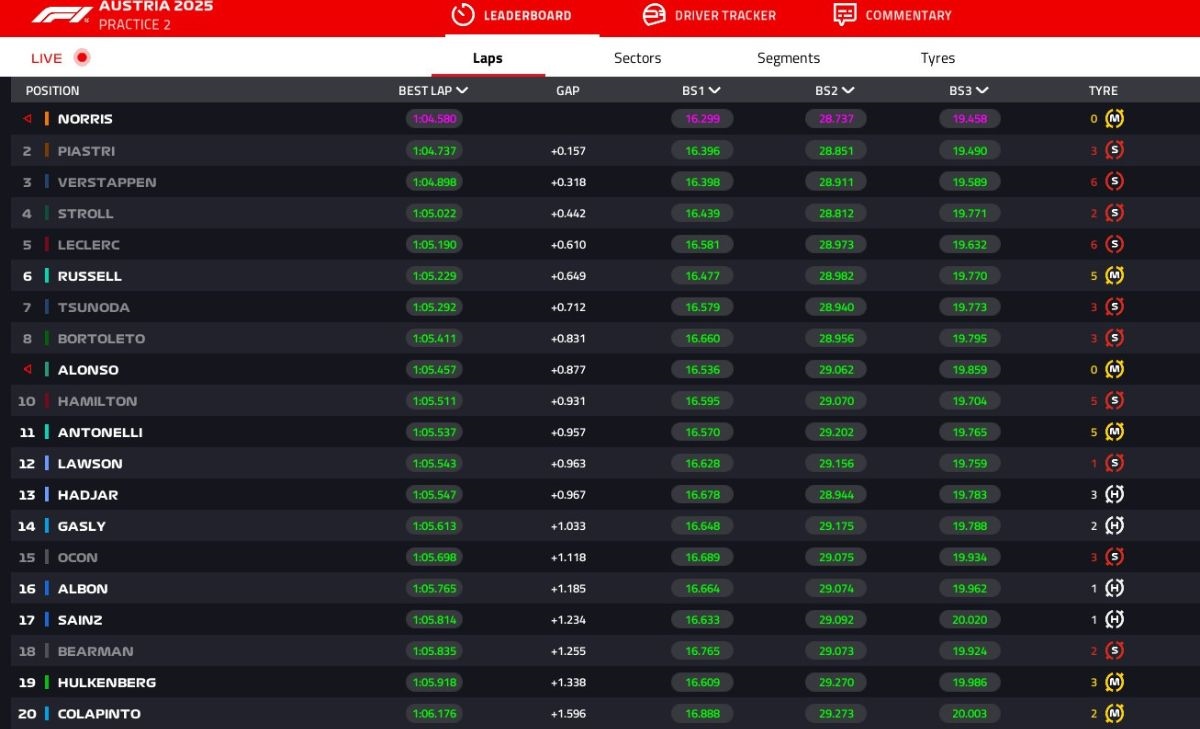Click Norris's purple best lap time

coord(434,119)
